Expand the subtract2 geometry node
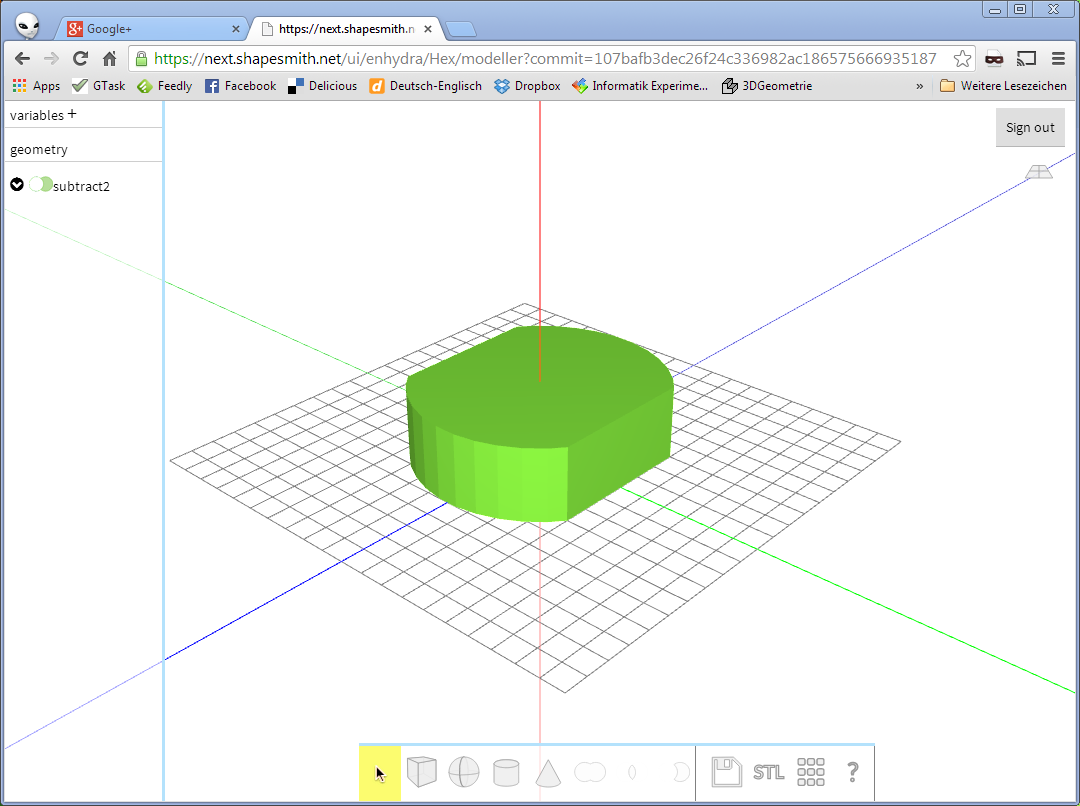The width and height of the screenshot is (1080, 806). (x=17, y=185)
